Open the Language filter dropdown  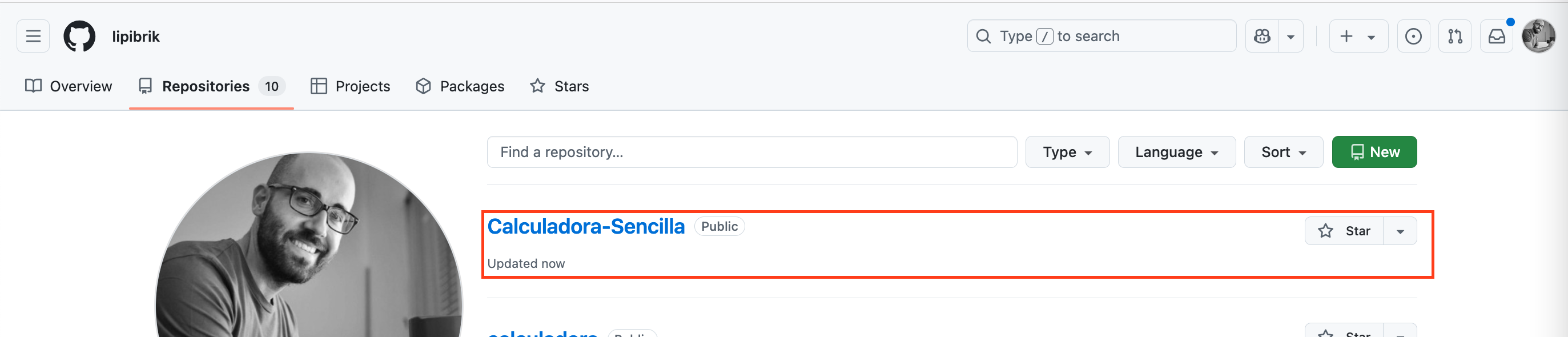[1176, 152]
